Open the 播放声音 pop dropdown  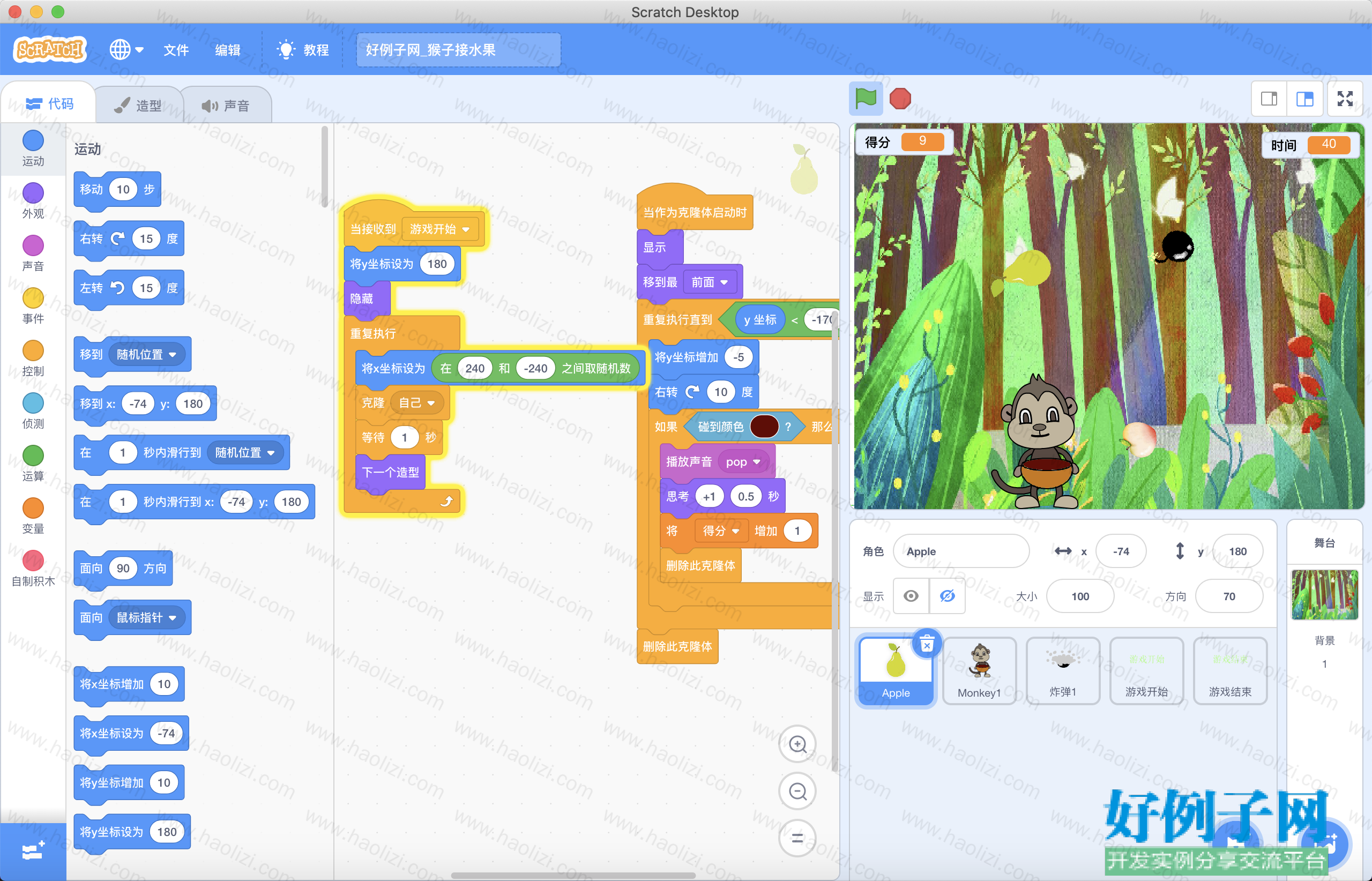tap(743, 461)
